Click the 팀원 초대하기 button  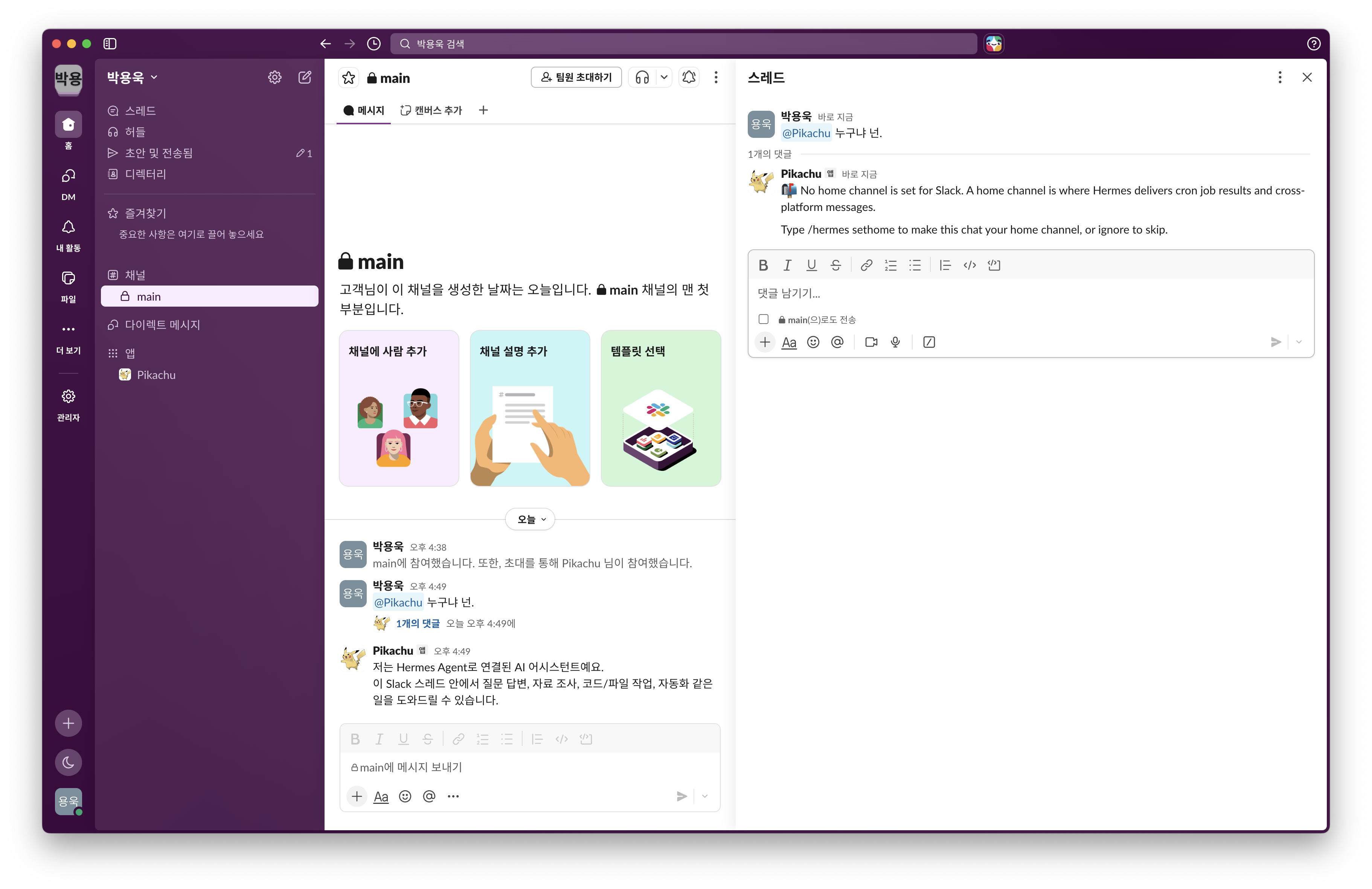tap(576, 77)
